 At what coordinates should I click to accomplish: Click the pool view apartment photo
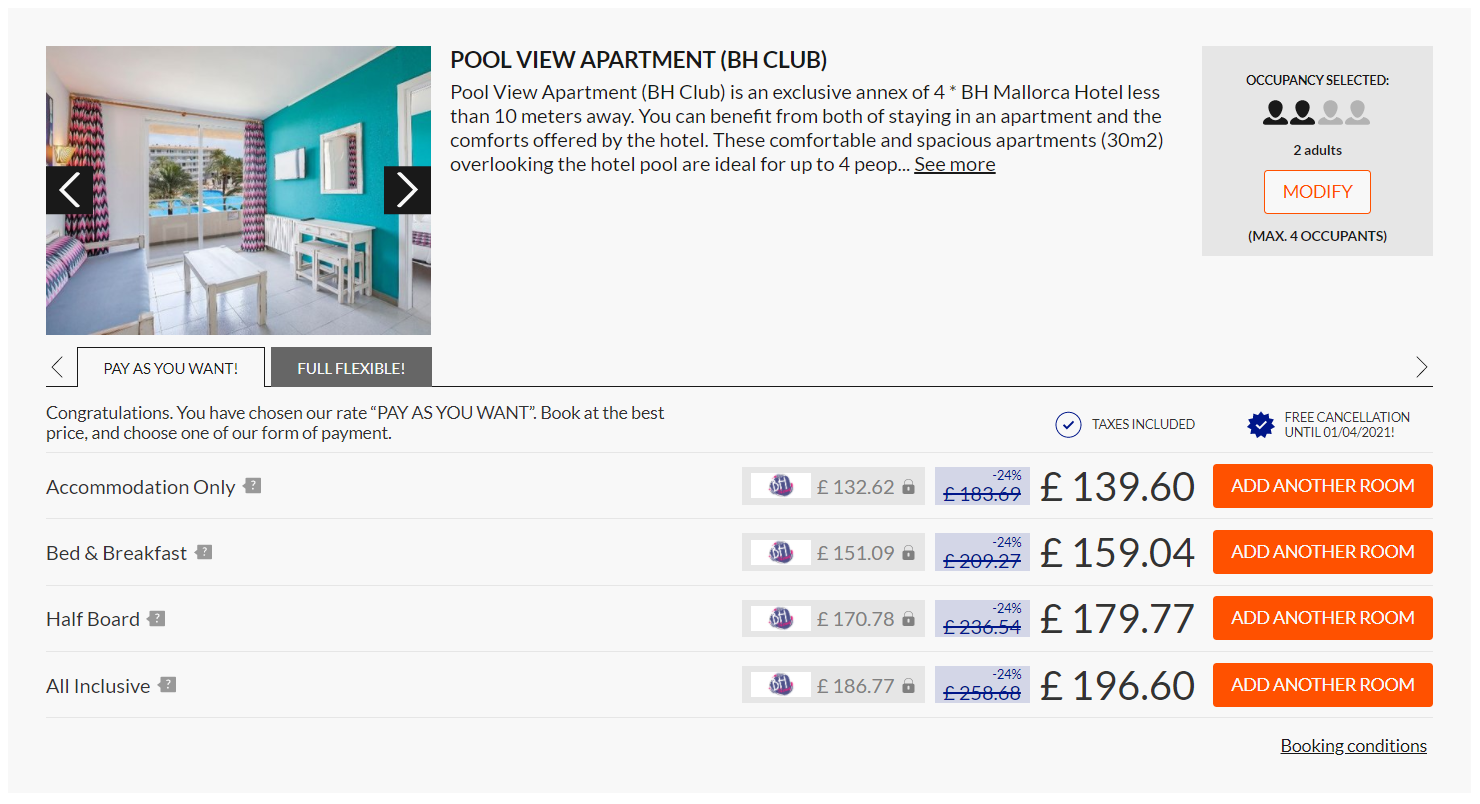[238, 190]
